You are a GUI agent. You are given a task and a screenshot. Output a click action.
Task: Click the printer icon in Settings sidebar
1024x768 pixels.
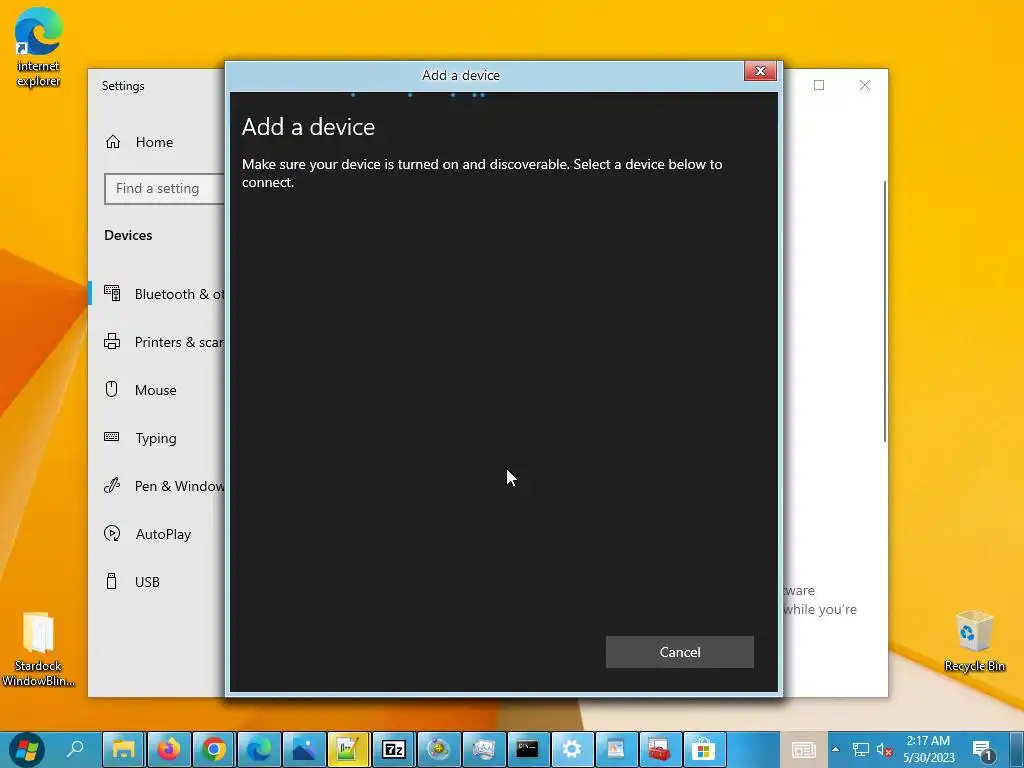[112, 342]
